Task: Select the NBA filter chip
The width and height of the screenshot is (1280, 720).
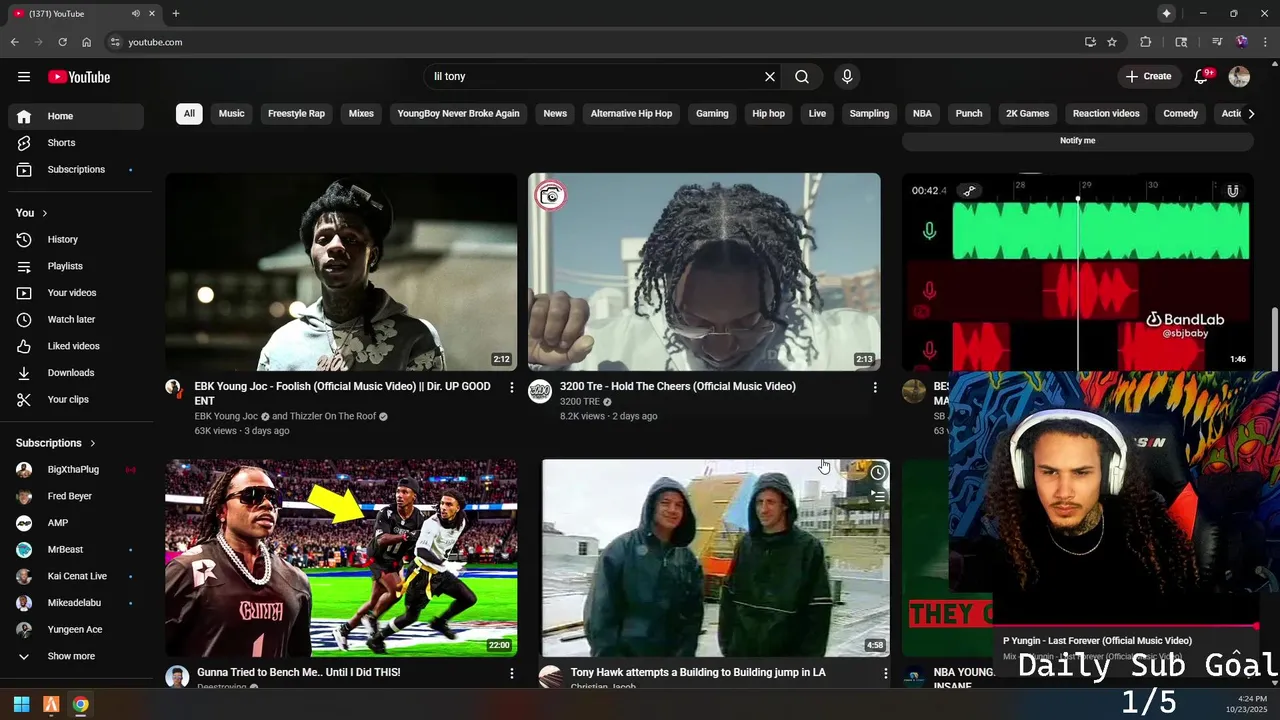Action: click(922, 114)
